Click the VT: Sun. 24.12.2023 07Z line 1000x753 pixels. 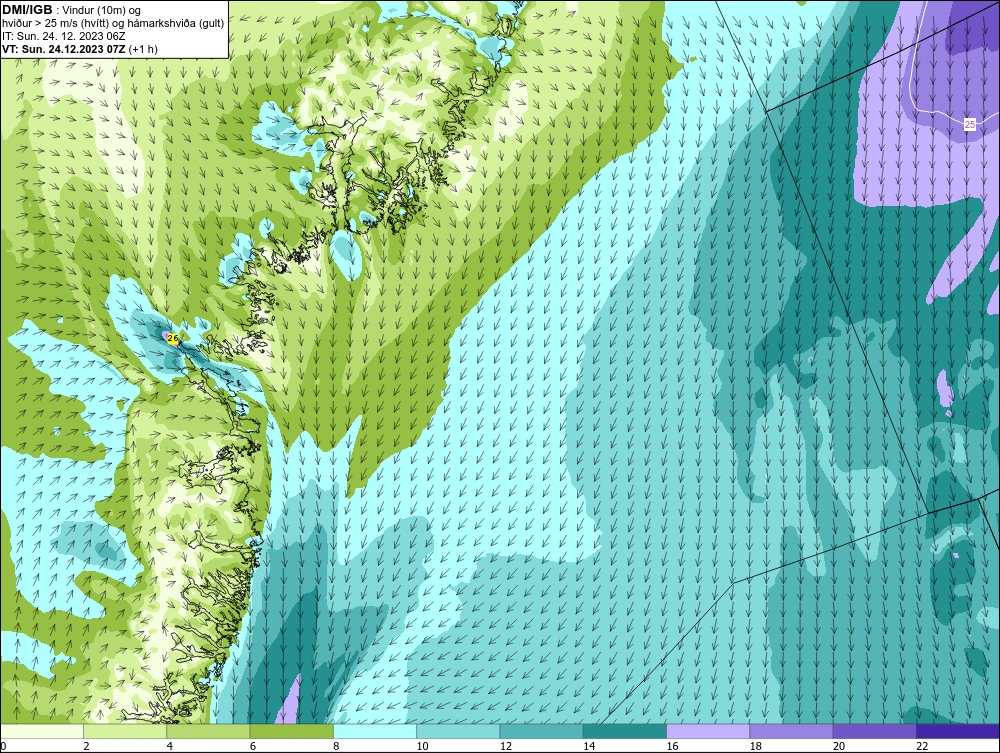pos(80,49)
